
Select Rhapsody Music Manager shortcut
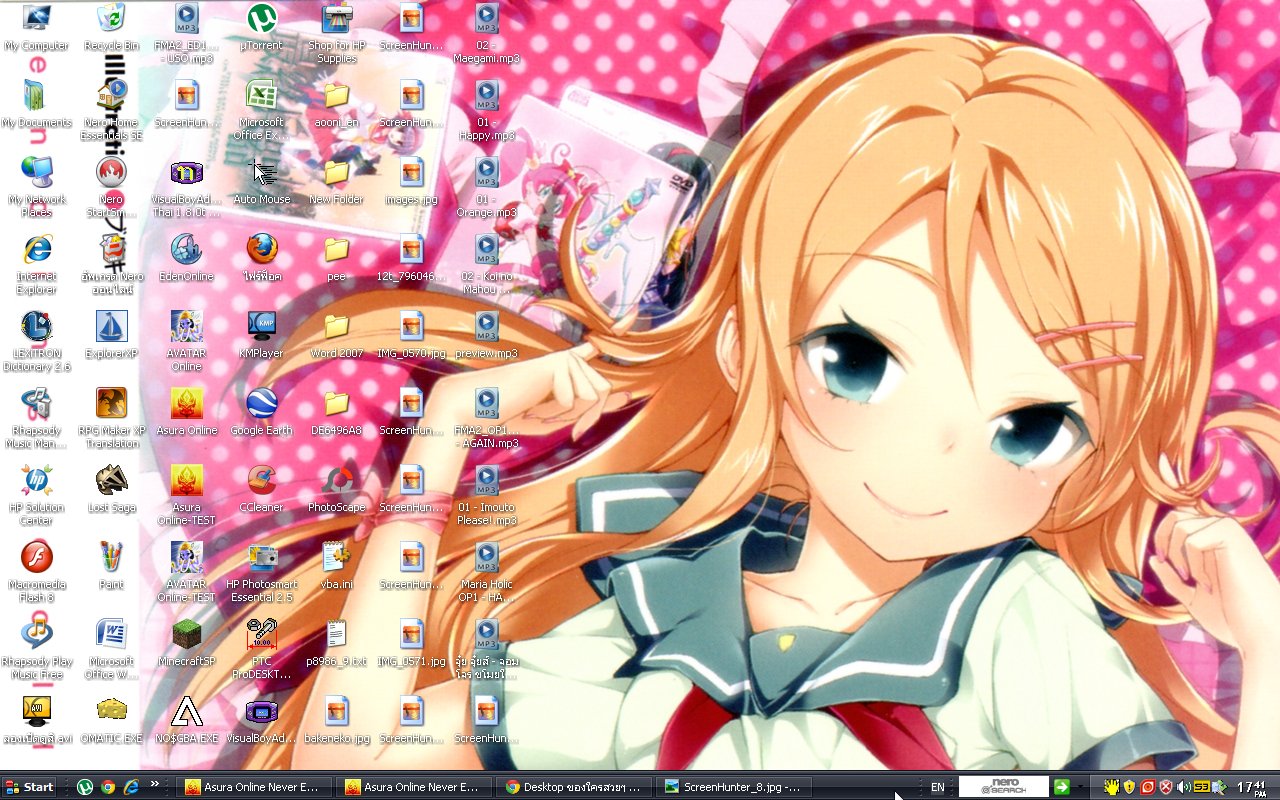(36, 418)
